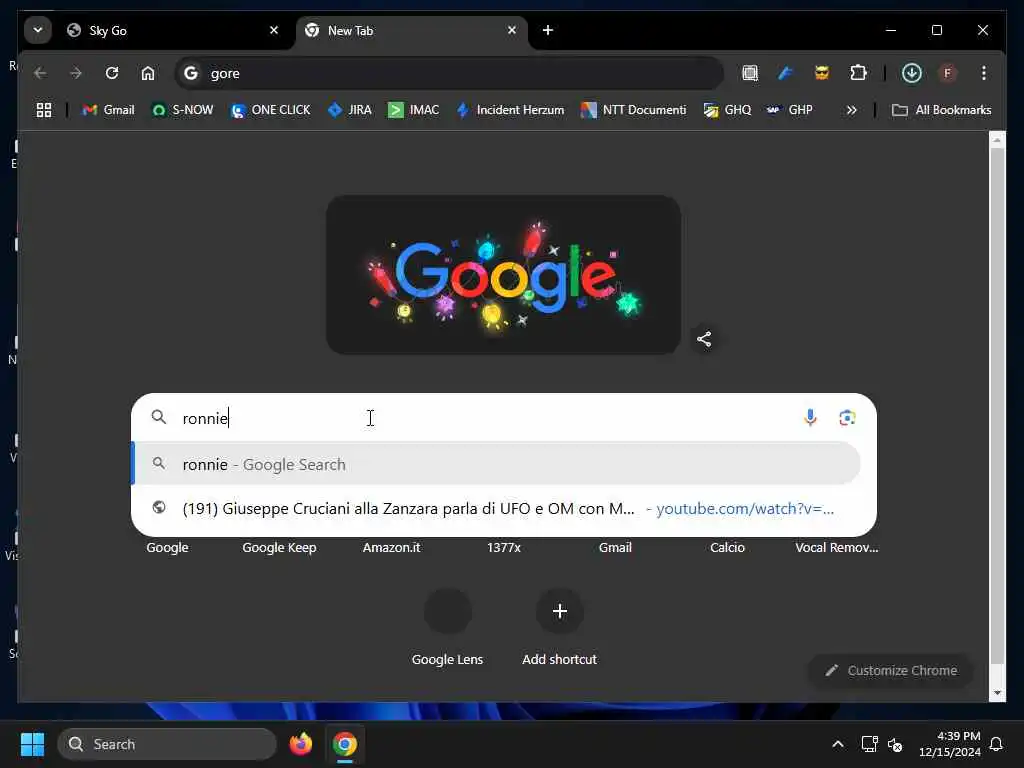Open the network tray icon

[869, 744]
